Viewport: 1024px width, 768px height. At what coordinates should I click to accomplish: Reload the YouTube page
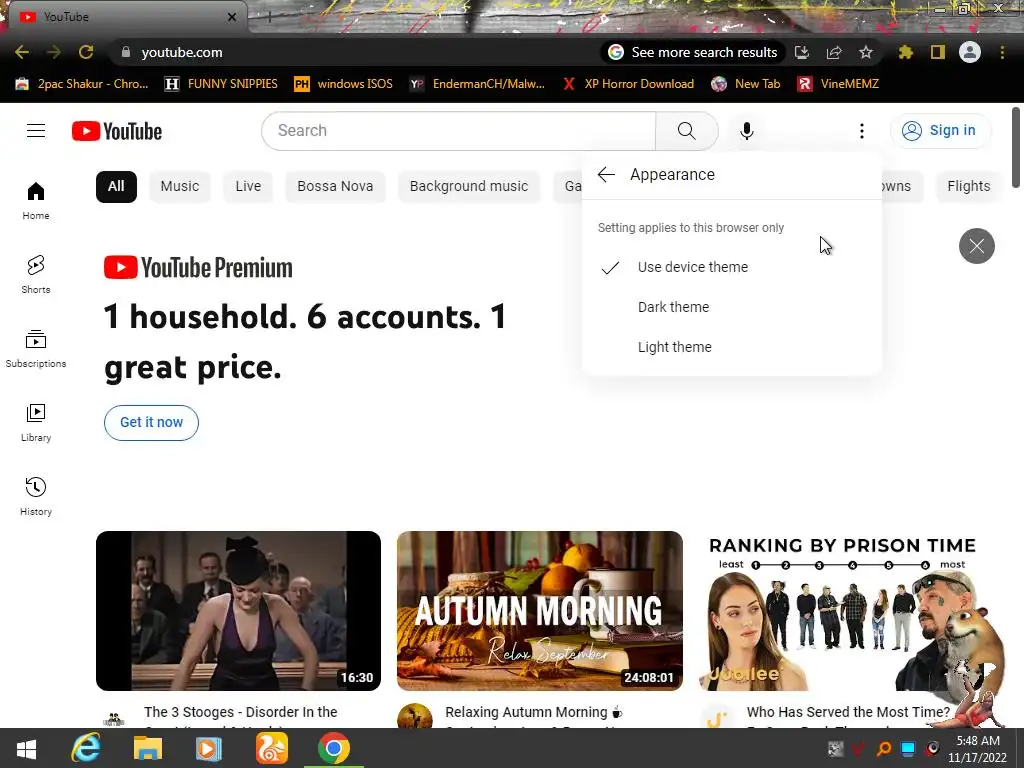(86, 52)
